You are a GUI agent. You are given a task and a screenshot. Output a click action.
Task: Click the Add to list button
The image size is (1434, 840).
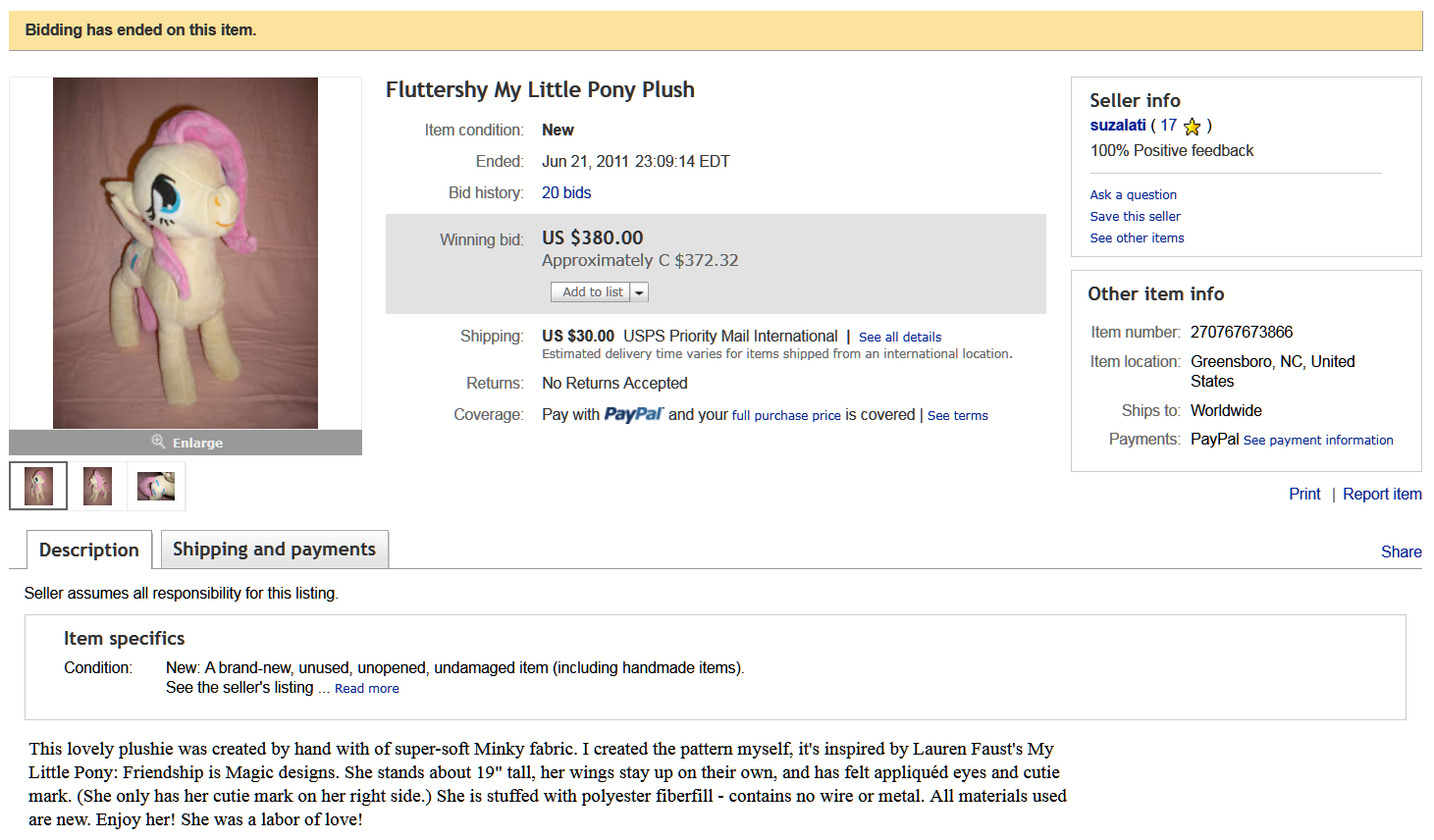tap(591, 292)
